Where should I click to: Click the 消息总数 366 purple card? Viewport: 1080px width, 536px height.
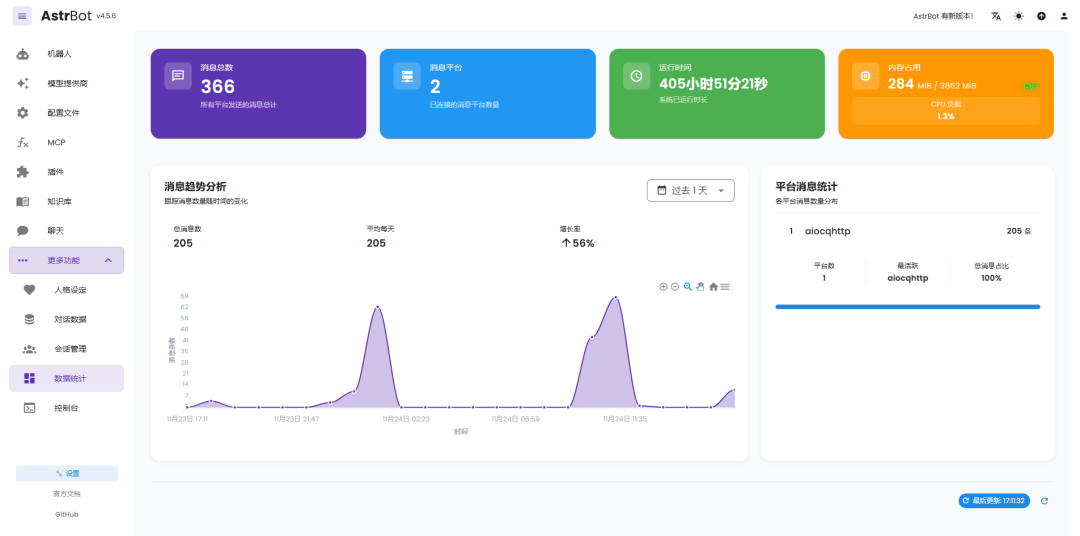tap(258, 93)
